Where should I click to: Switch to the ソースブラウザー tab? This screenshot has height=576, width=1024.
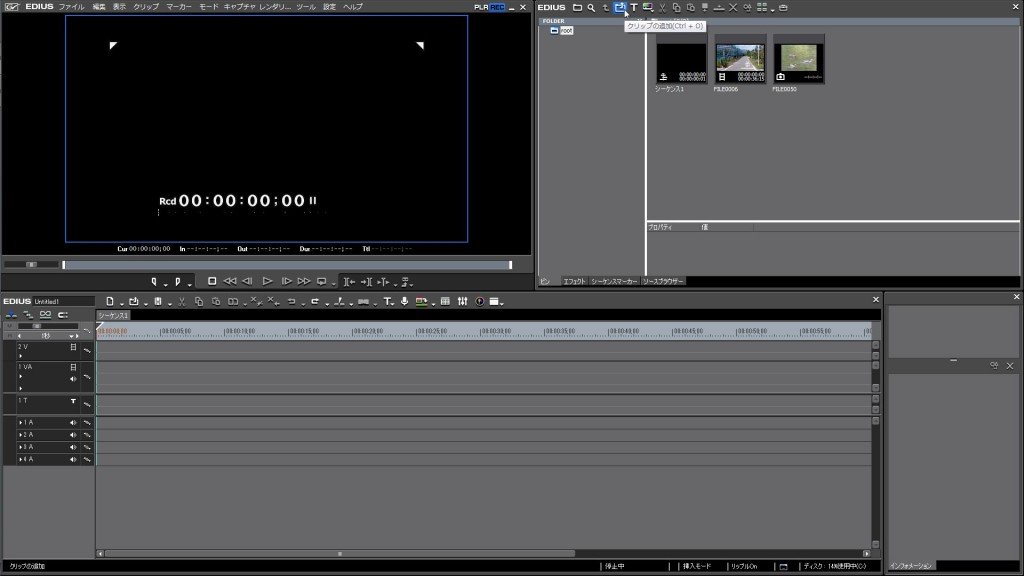663,281
